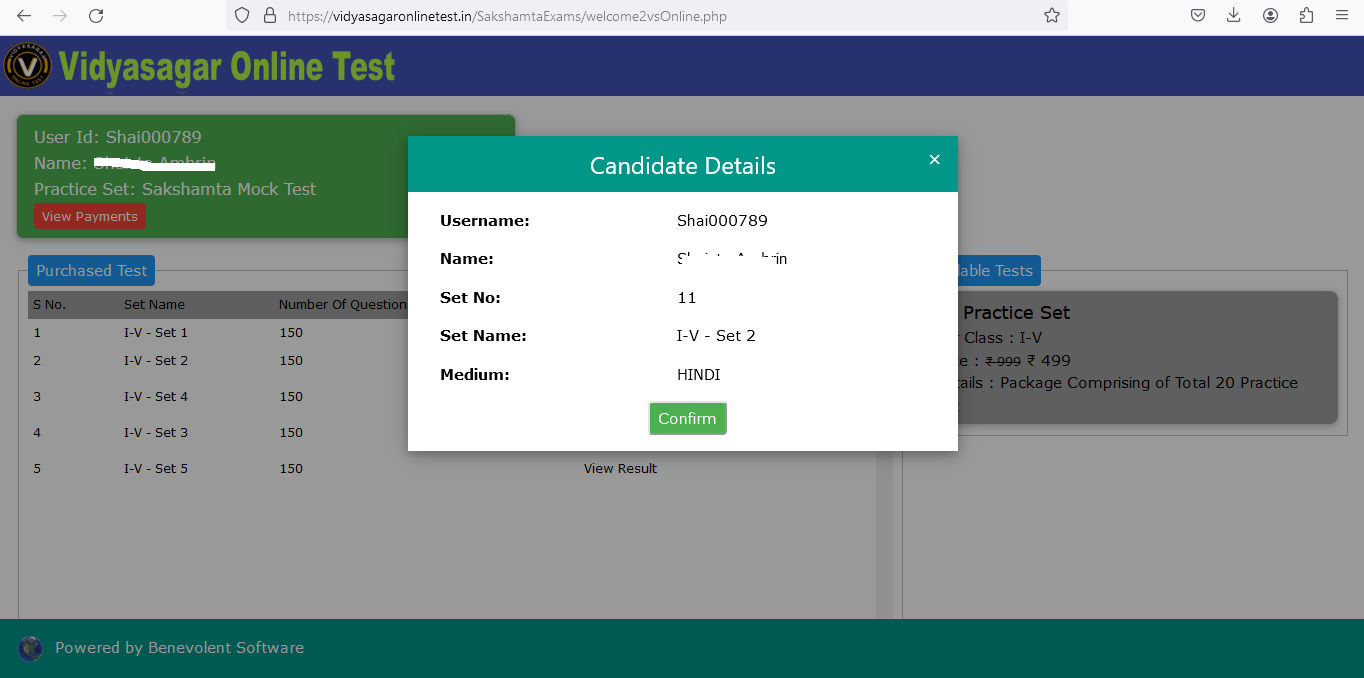Click the View Payments button
Viewport: 1364px width, 678px height.
(x=89, y=216)
